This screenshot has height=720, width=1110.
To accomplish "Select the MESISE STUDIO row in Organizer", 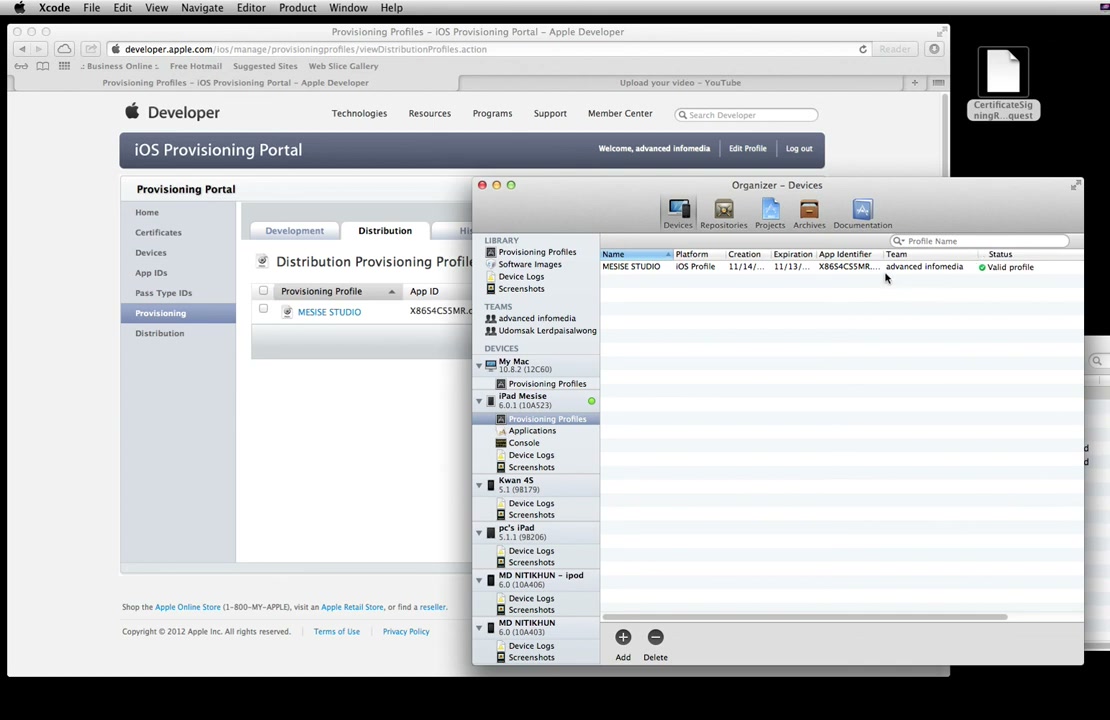I will tap(842, 267).
